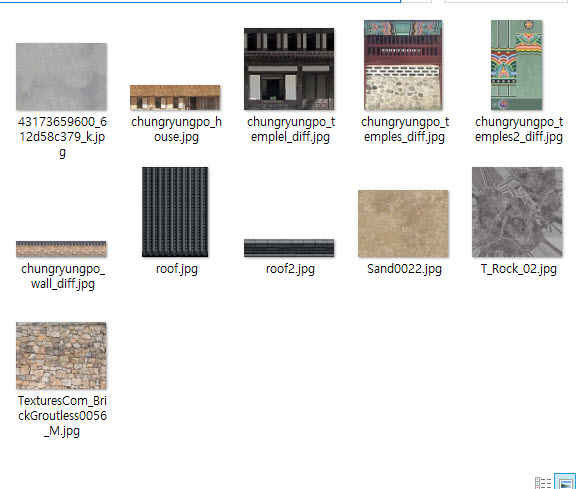Screen dimensions: 579x489
Task: Click the file name roof.jpg
Action: coord(177,269)
